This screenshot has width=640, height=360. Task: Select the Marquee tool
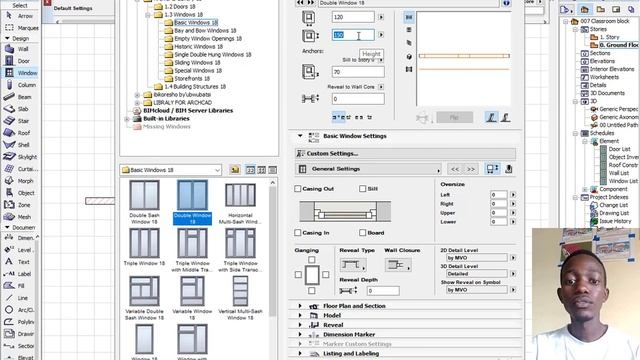(x=21, y=28)
